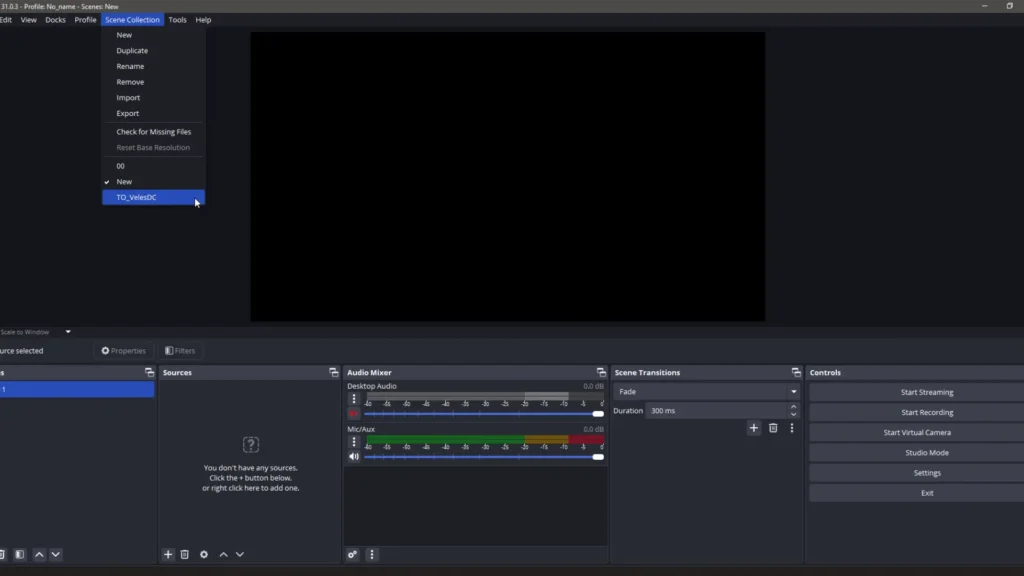
Task: Add a new source with the plus icon
Action: [168, 554]
